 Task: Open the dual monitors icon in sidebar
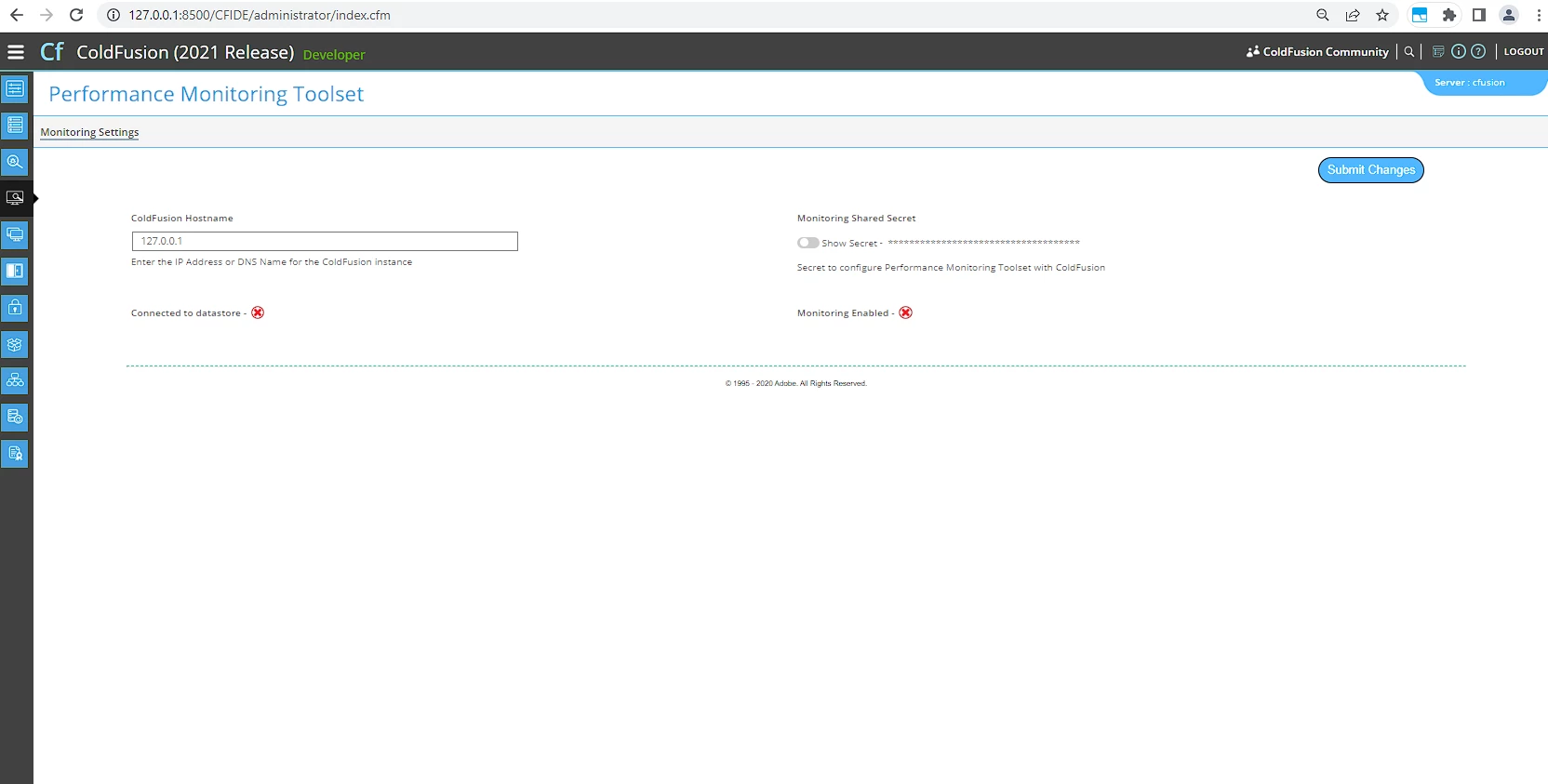[x=15, y=234]
